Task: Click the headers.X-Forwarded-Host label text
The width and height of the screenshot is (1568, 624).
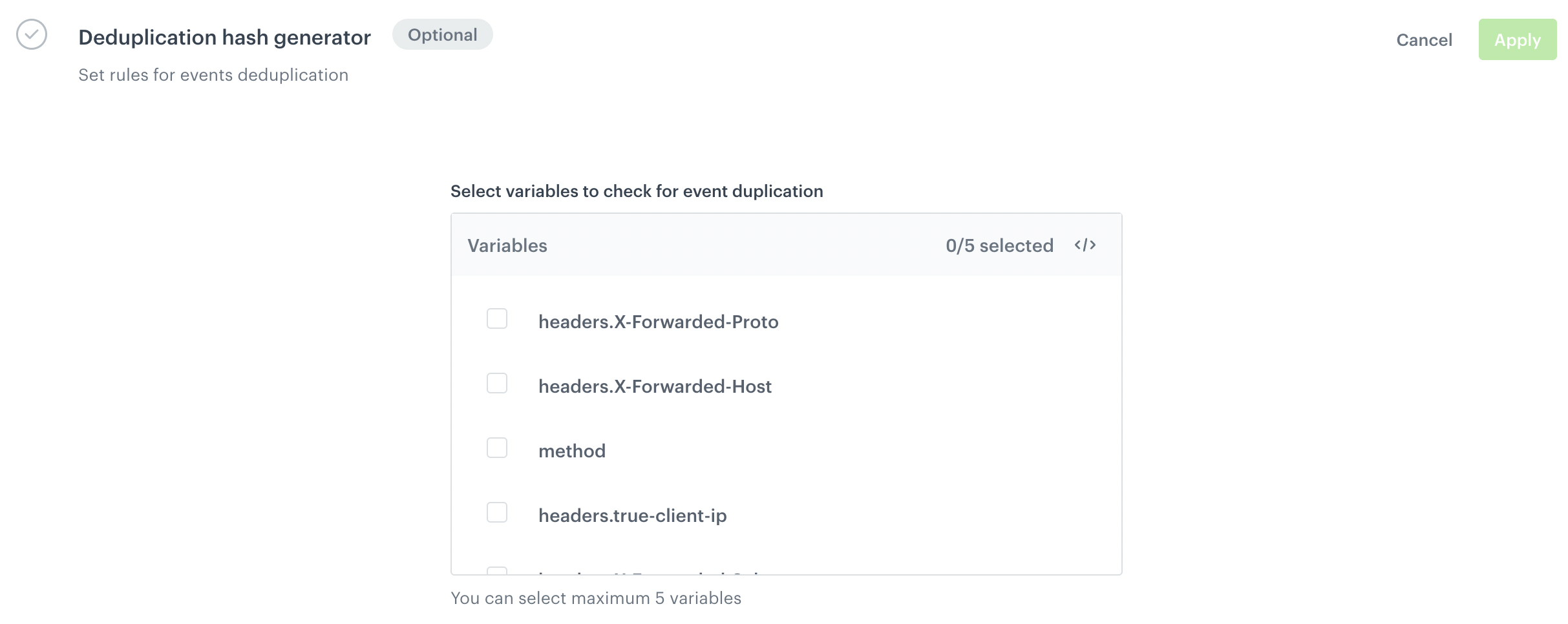Action: (x=655, y=386)
